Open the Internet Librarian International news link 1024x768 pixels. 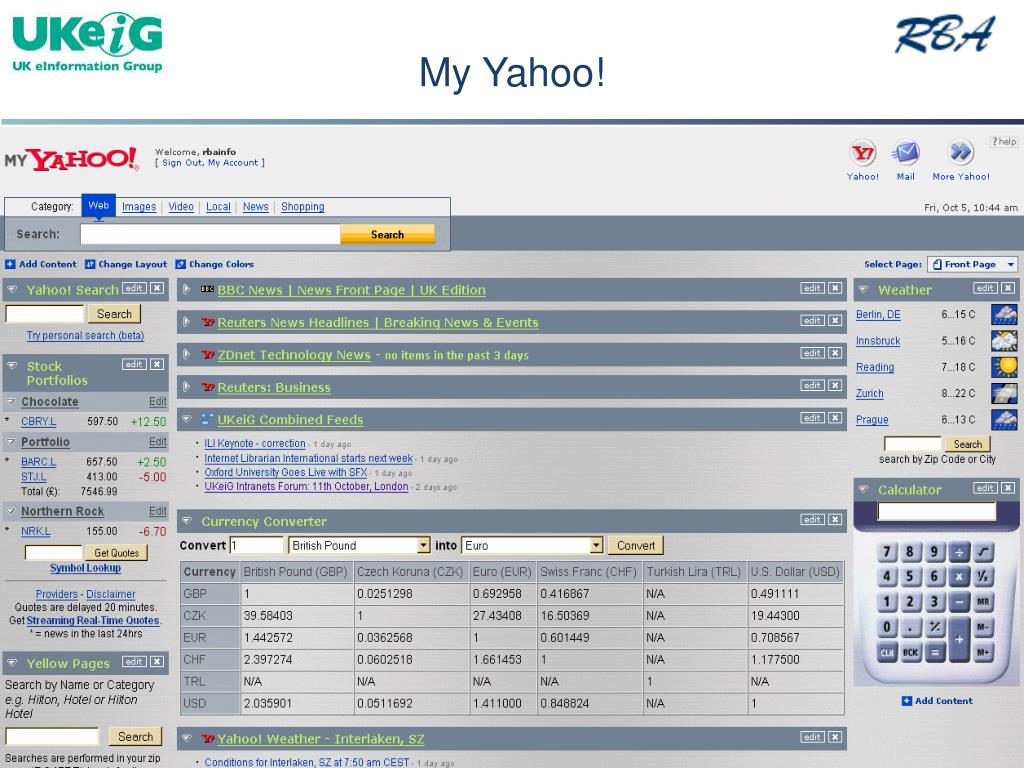point(308,458)
